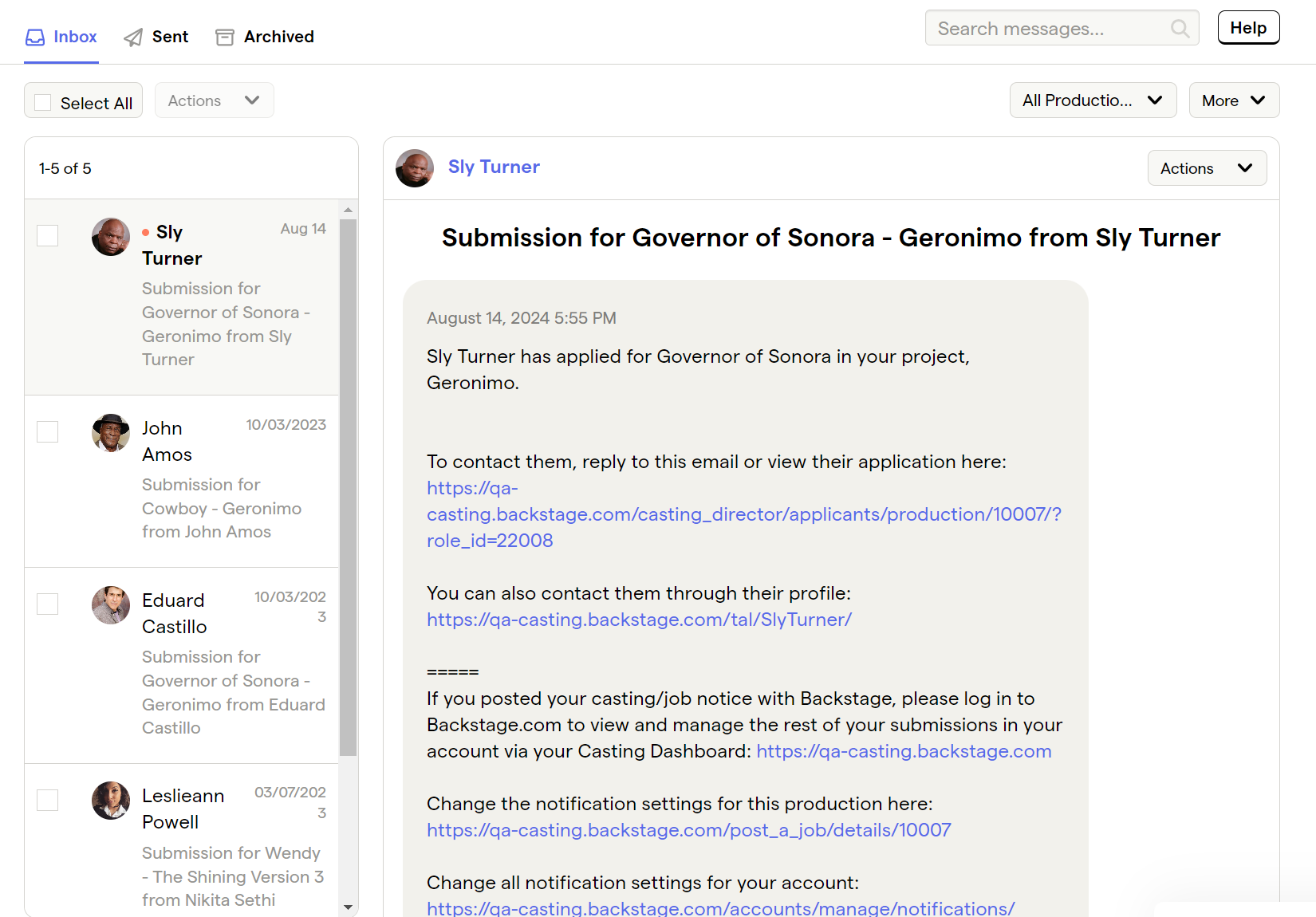This screenshot has width=1316, height=917.
Task: Open John Amos Cowboy submission message
Action: pyautogui.click(x=182, y=482)
